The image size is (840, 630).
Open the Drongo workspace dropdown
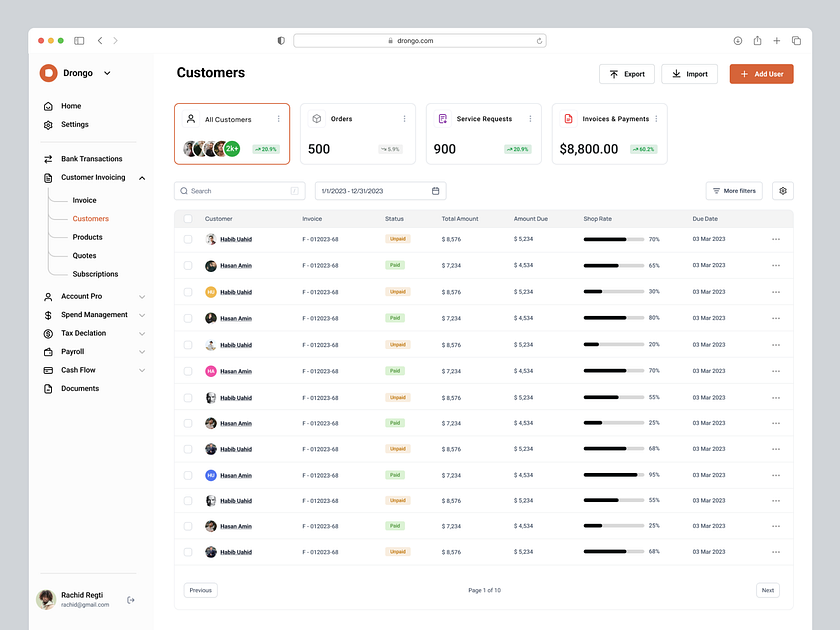105,72
